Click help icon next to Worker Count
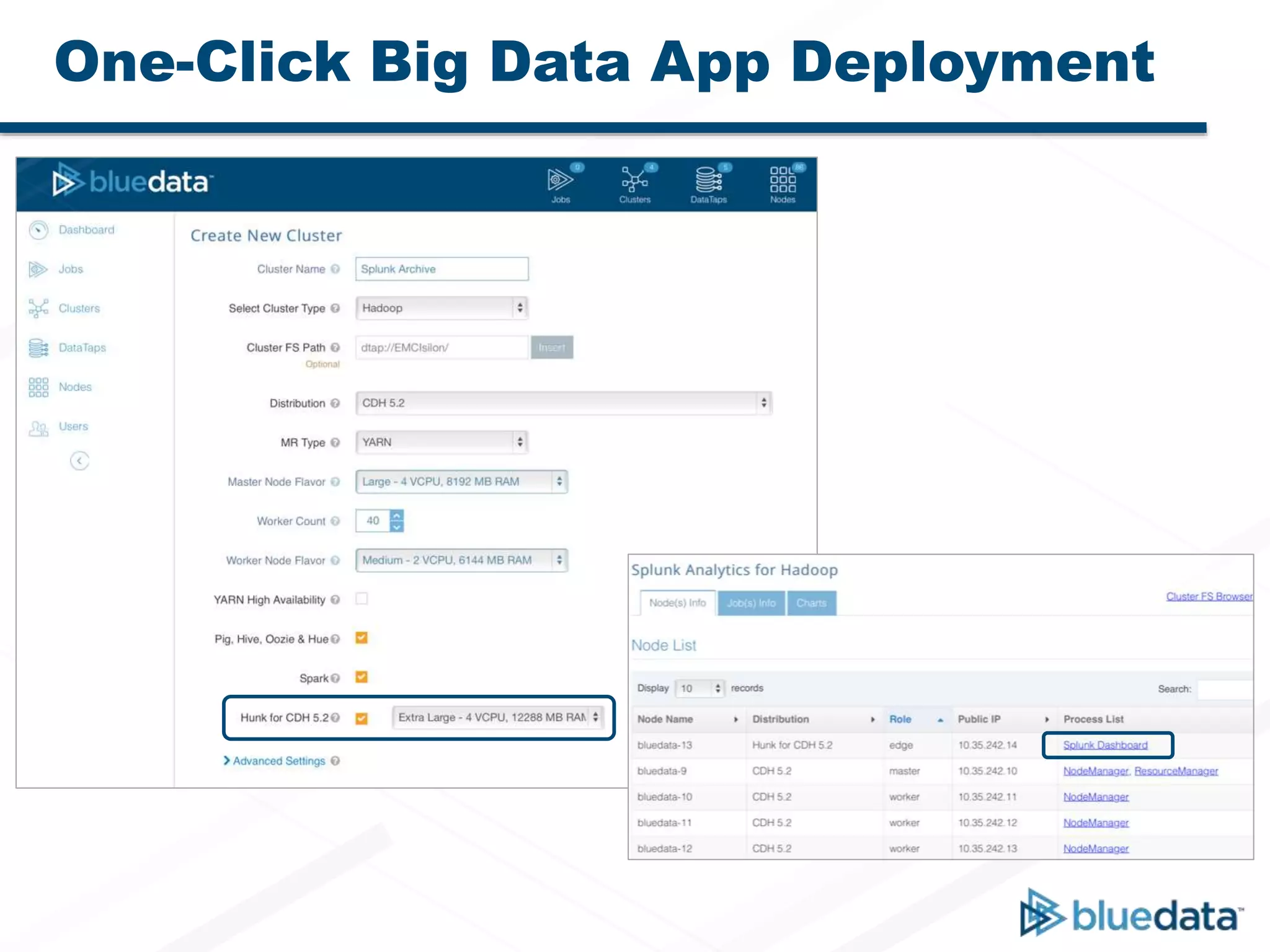The height and width of the screenshot is (952, 1270). tap(335, 521)
